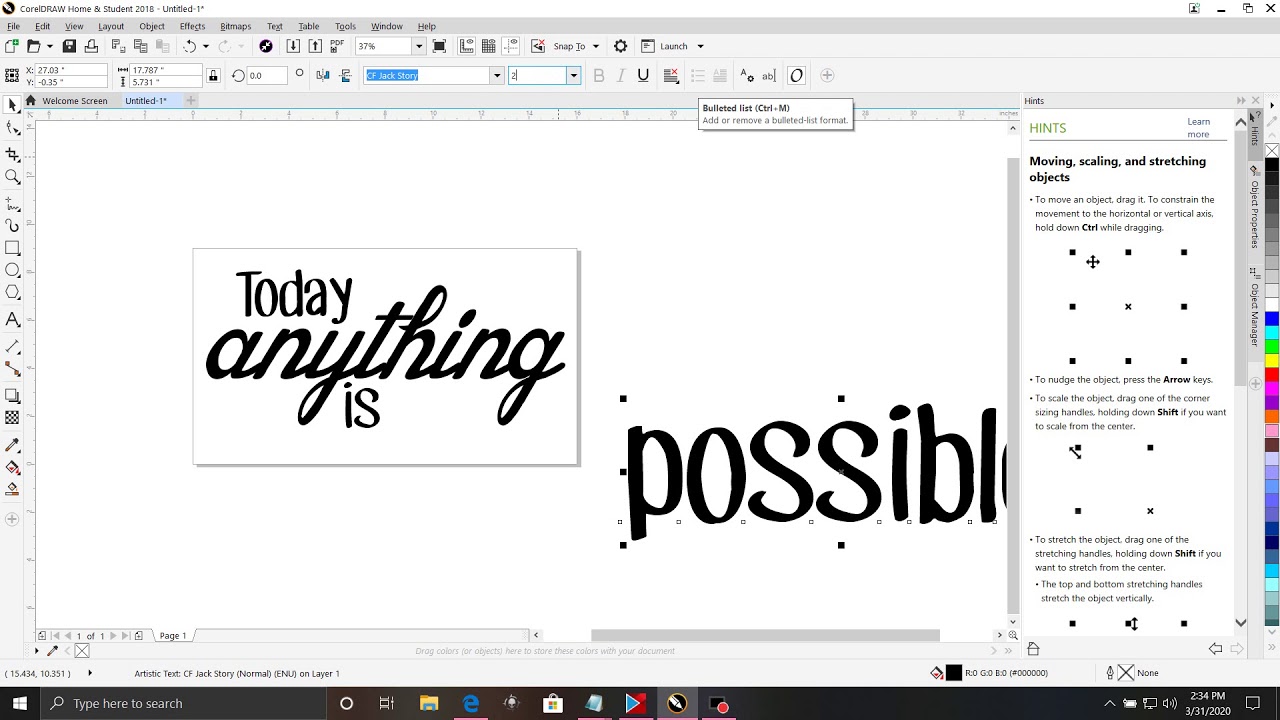
Task: Select the Drop Shadow tool
Action: coord(12,395)
